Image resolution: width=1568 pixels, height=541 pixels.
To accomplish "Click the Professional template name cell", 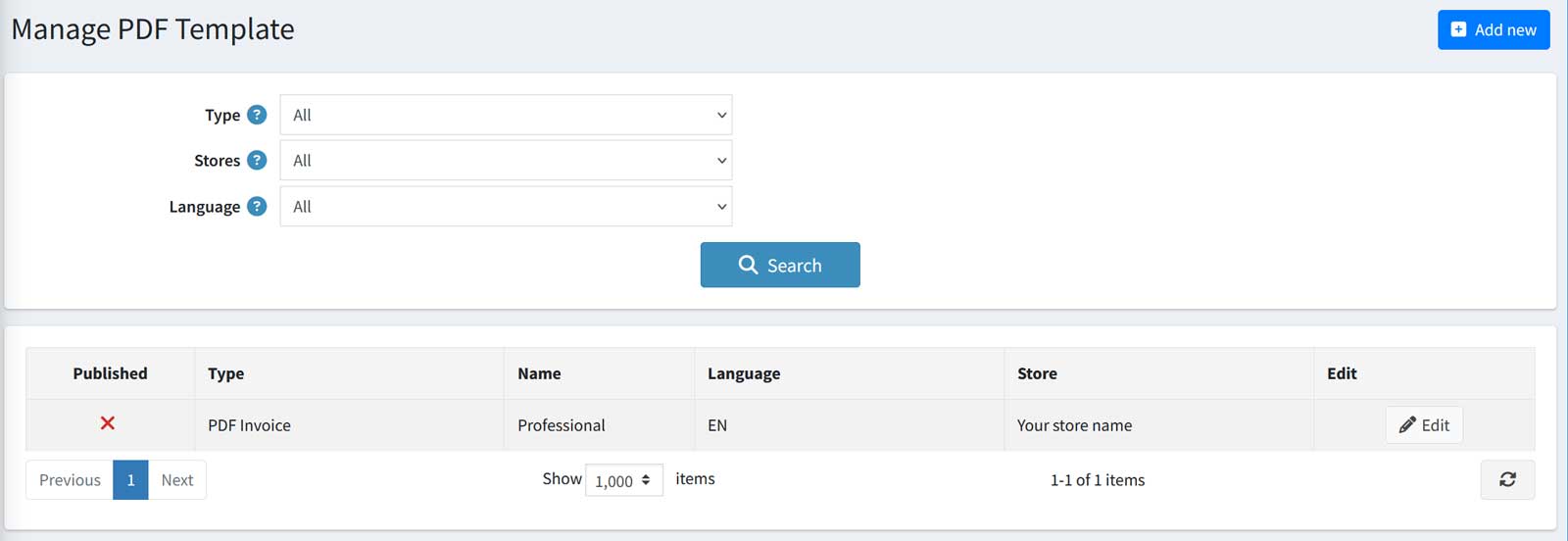I will coord(561,425).
